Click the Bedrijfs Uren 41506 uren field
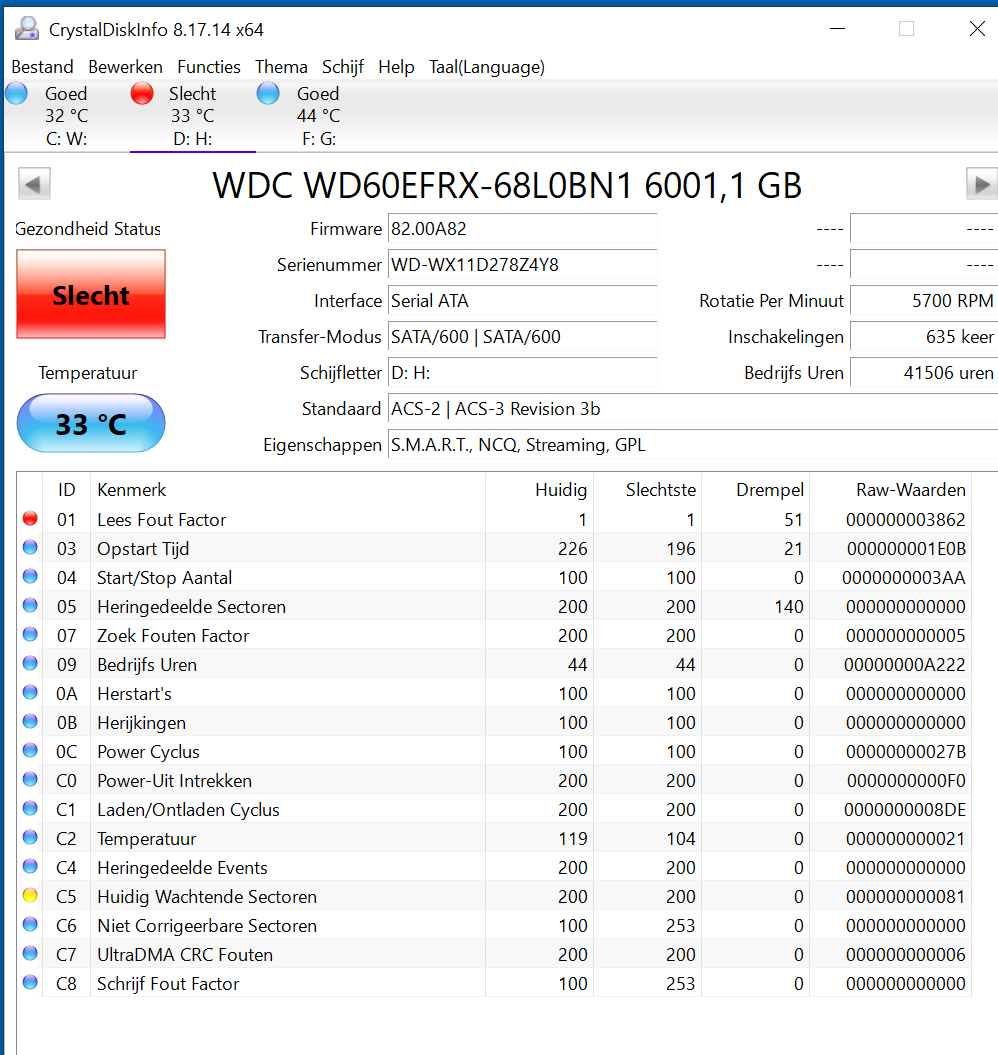998x1055 pixels. point(924,373)
